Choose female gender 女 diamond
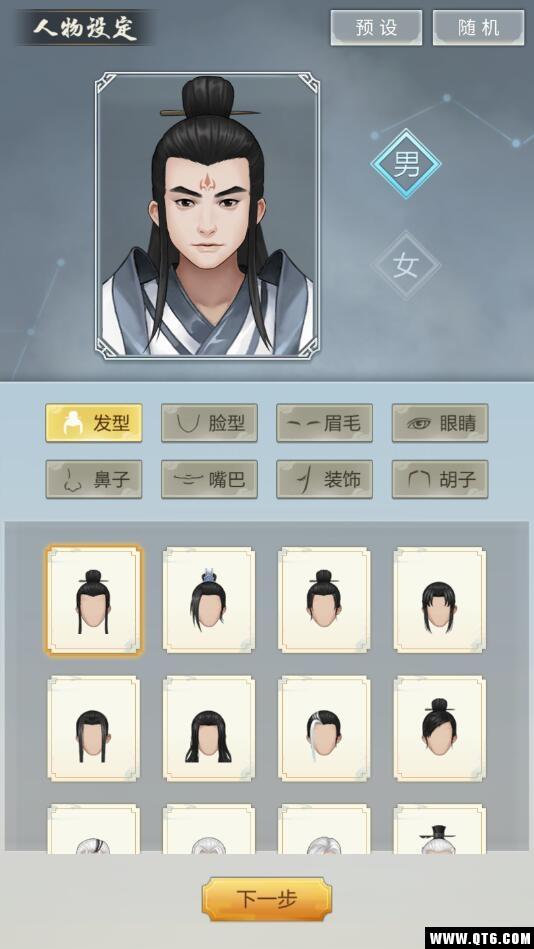Image resolution: width=534 pixels, height=949 pixels. 406,264
